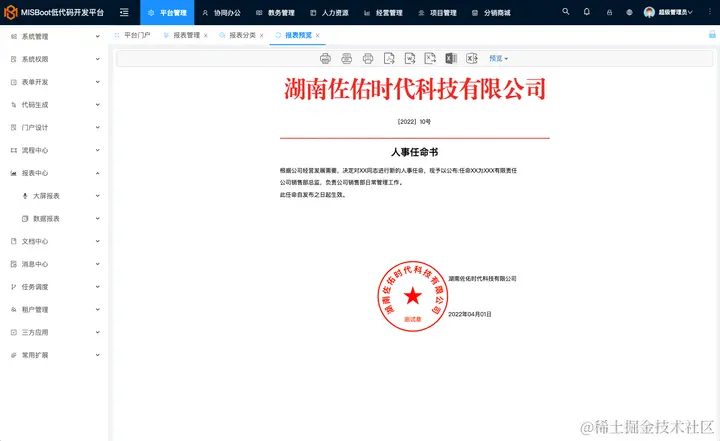The width and height of the screenshot is (720, 441).
Task: Select the 协同办公 top menu
Action: point(221,12)
